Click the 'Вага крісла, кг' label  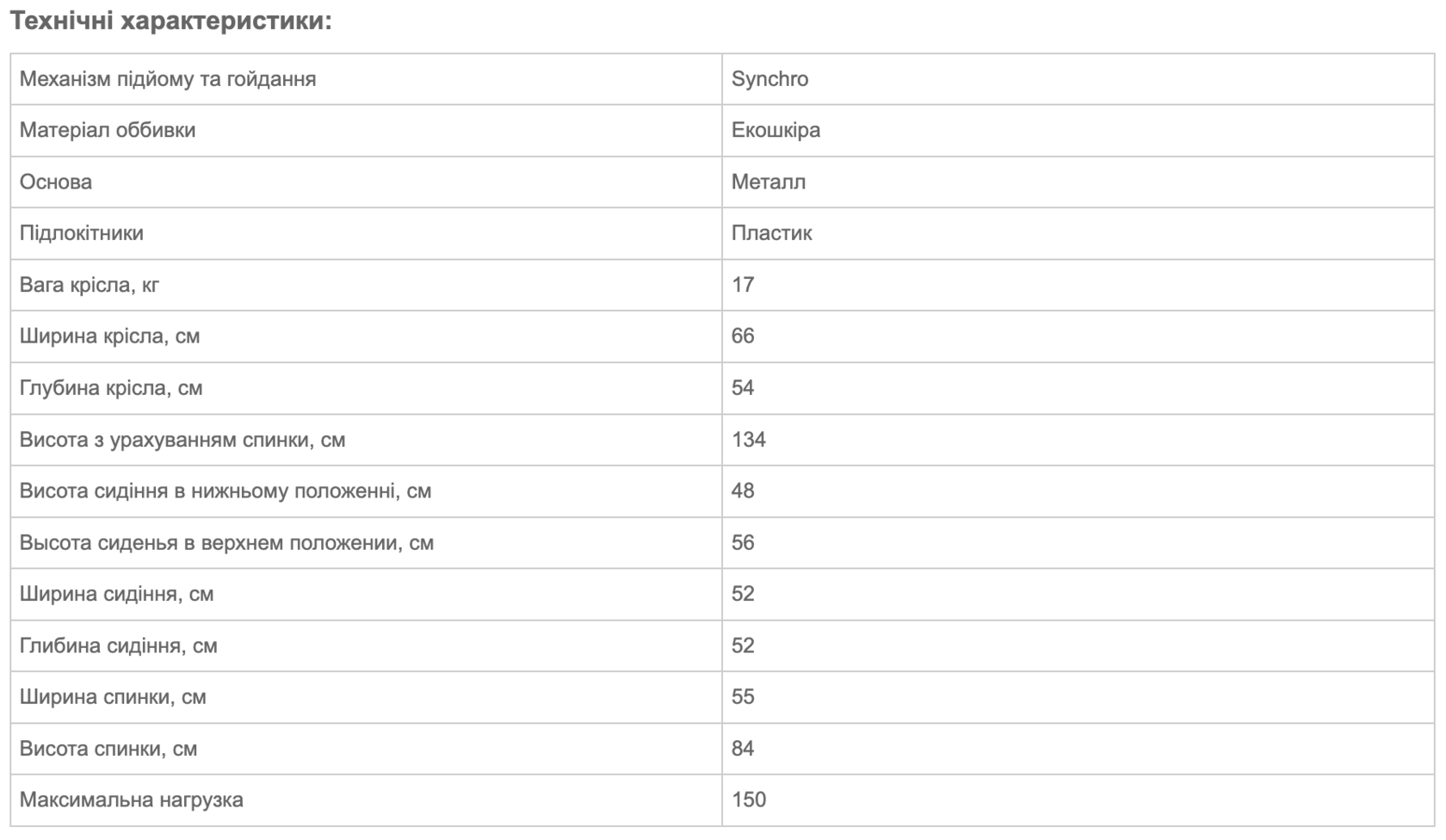90,285
